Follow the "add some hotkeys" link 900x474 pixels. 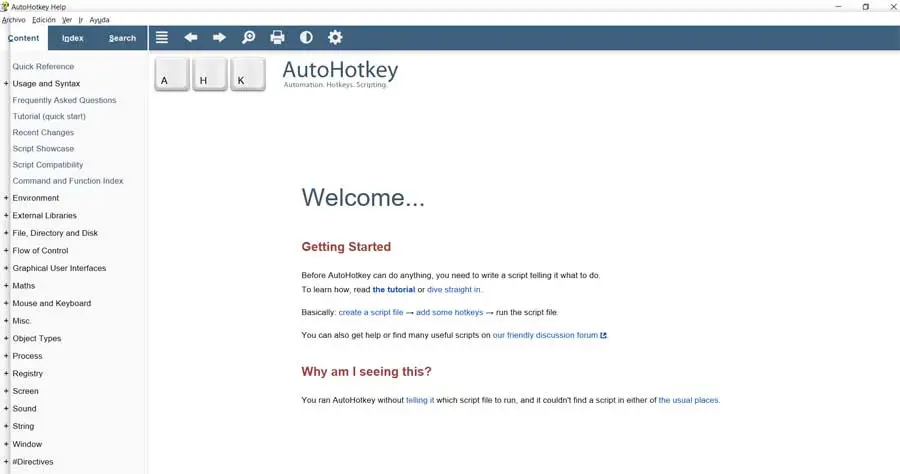pos(449,312)
